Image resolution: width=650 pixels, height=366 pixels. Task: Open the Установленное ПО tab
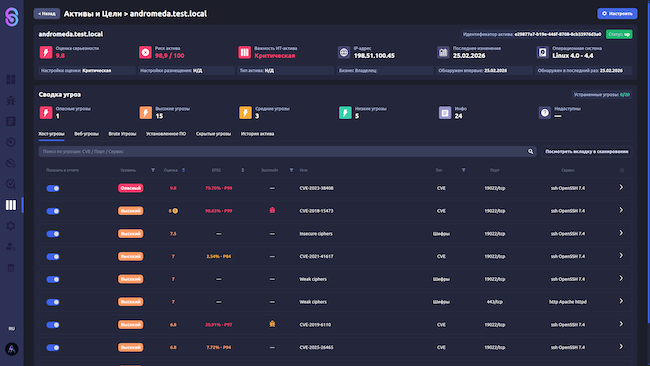point(166,134)
